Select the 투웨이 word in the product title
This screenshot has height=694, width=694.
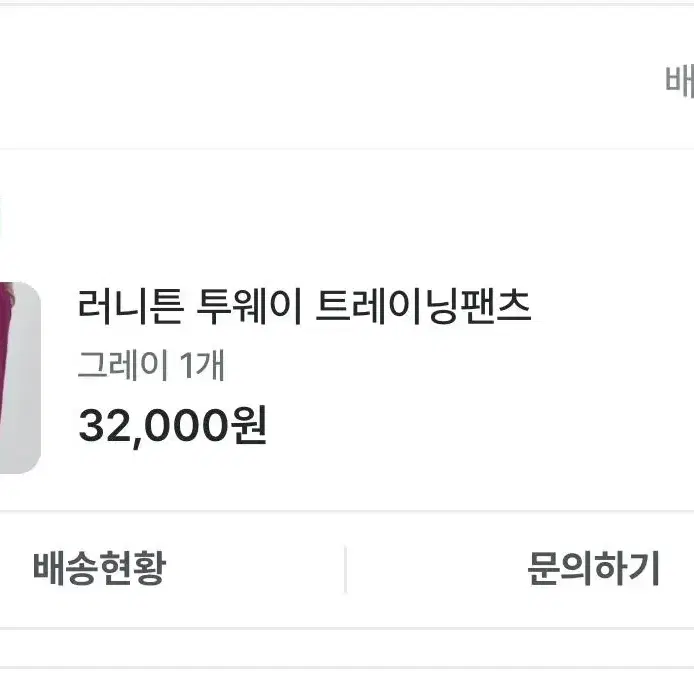[x=249, y=306]
